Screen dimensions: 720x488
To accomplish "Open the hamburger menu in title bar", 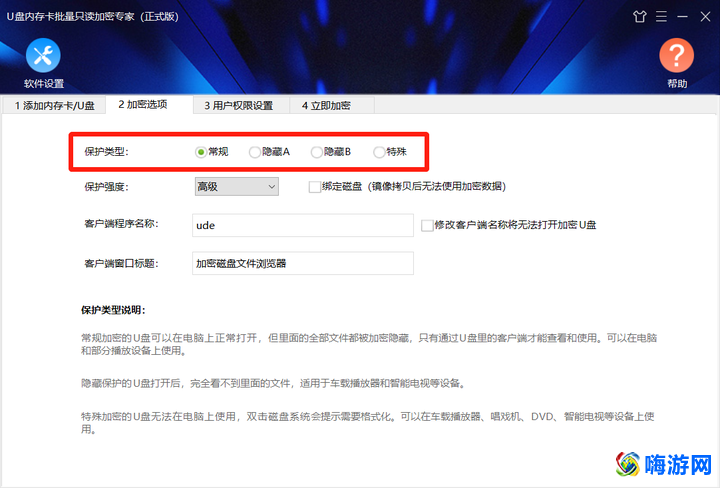I will (x=661, y=17).
